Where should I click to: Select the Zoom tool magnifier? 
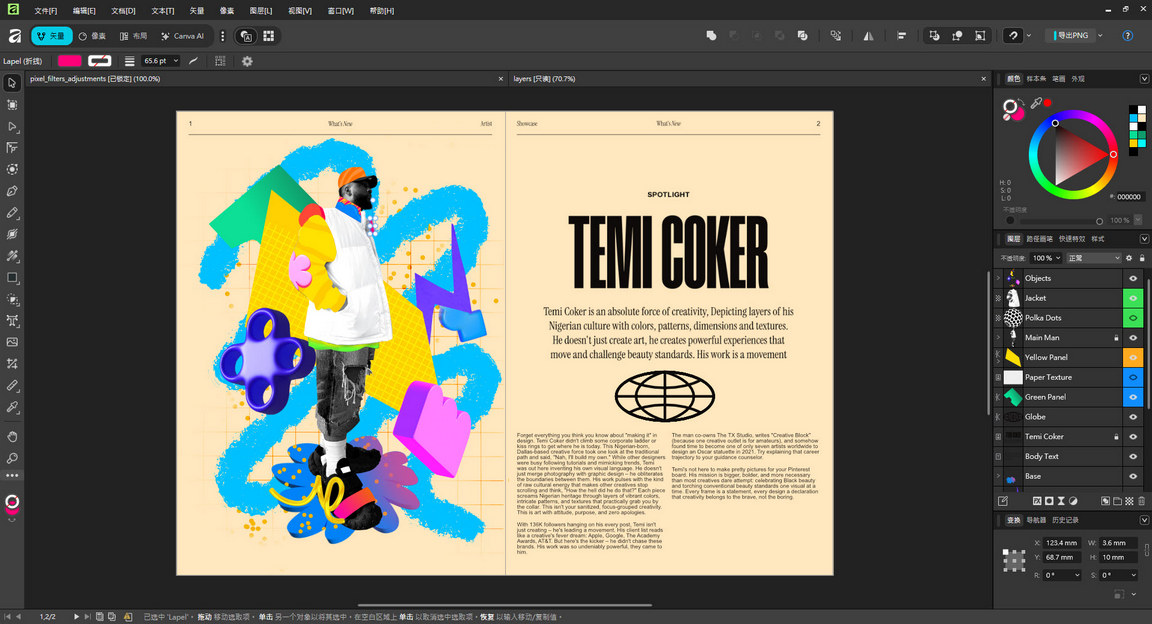[12, 459]
